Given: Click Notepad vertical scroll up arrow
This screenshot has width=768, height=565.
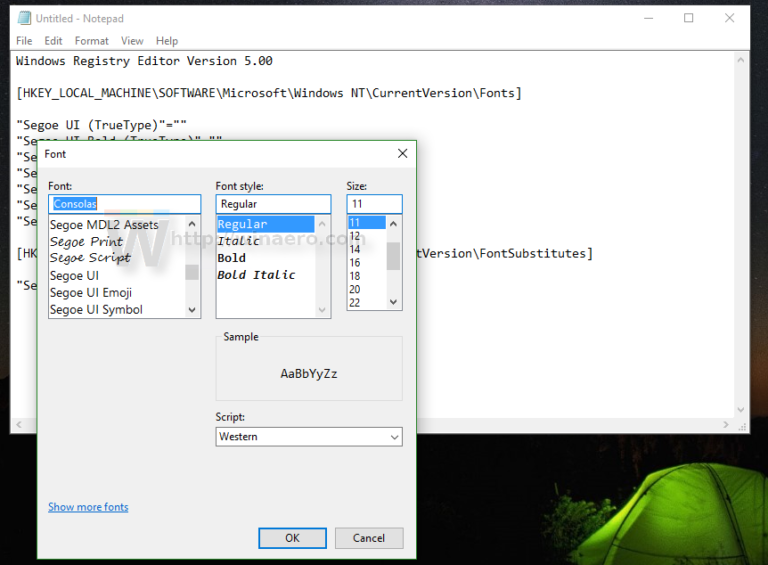Looking at the screenshot, I should 741,60.
